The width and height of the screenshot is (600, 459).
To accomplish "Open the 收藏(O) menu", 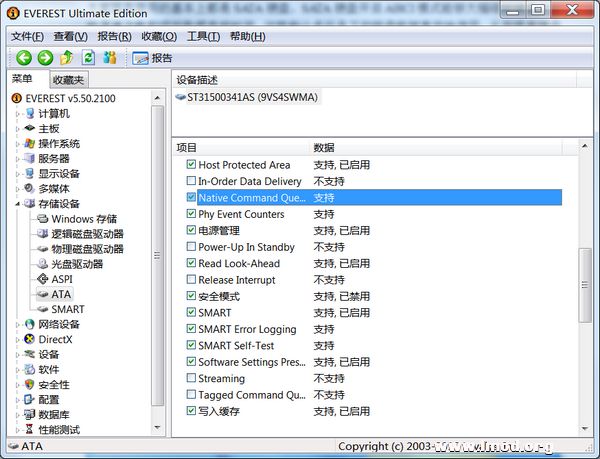I will pos(159,37).
